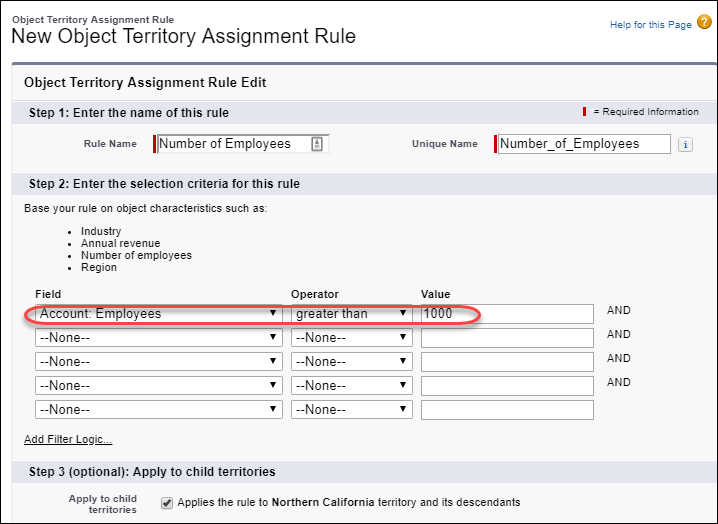Image resolution: width=718 pixels, height=524 pixels.
Task: Open the Account: Employees field dropdown
Action: 158,314
